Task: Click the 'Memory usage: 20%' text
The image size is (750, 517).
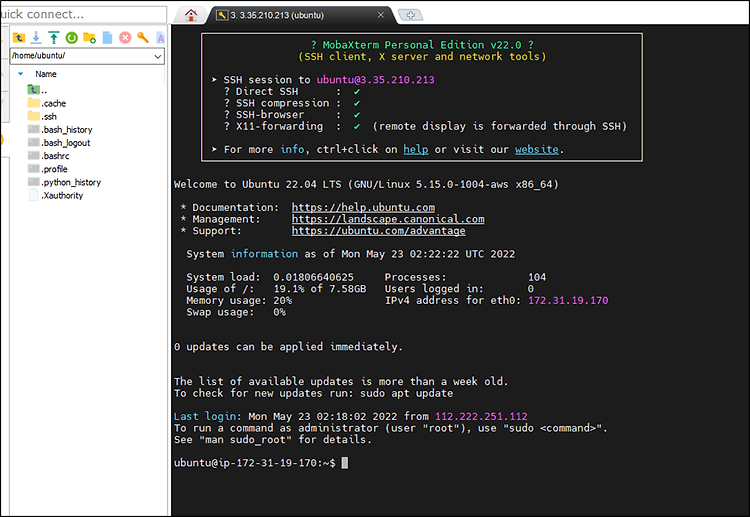Action: click(x=239, y=300)
